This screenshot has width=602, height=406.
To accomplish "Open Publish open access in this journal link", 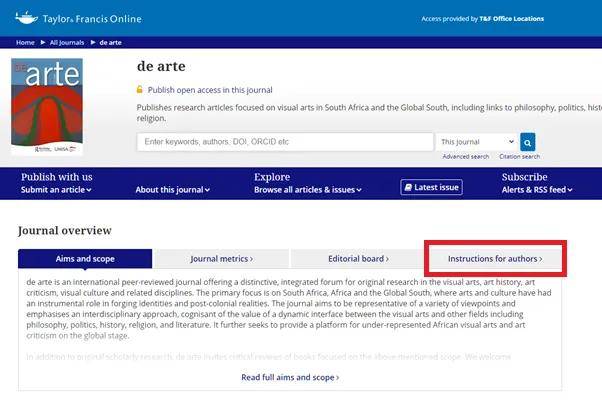I will [210, 90].
